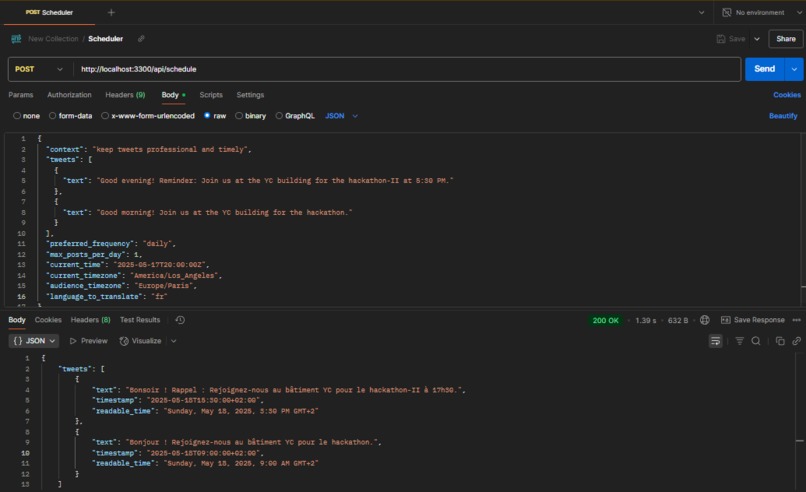Open the Cookies link
This screenshot has width=806, height=492.
coord(786,95)
